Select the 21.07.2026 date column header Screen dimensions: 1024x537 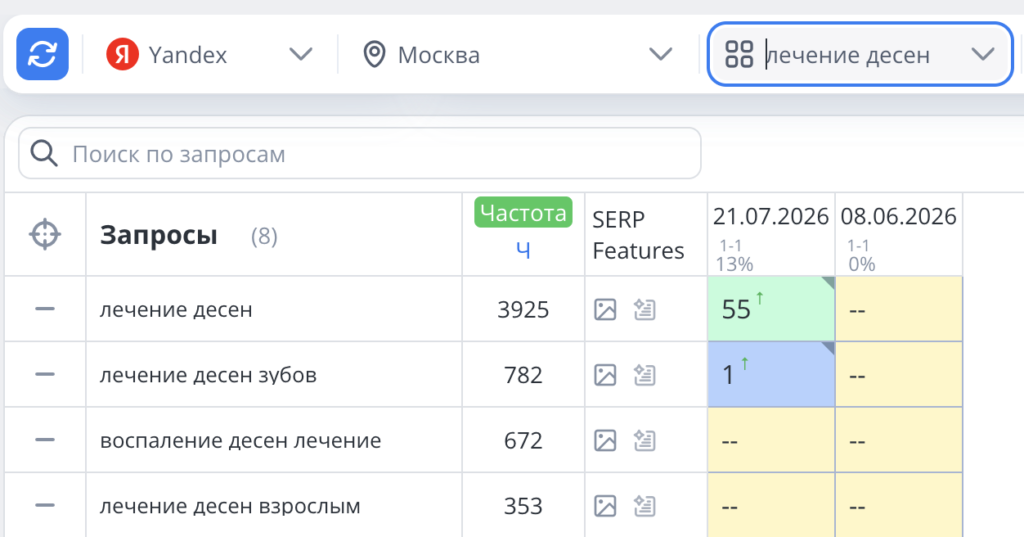coord(771,235)
